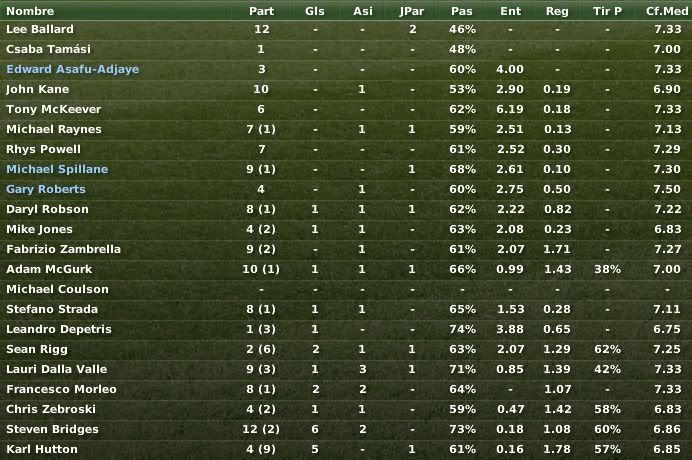Screen dimensions: 692x460
Task: Sort table by the Part column
Action: [x=261, y=11]
